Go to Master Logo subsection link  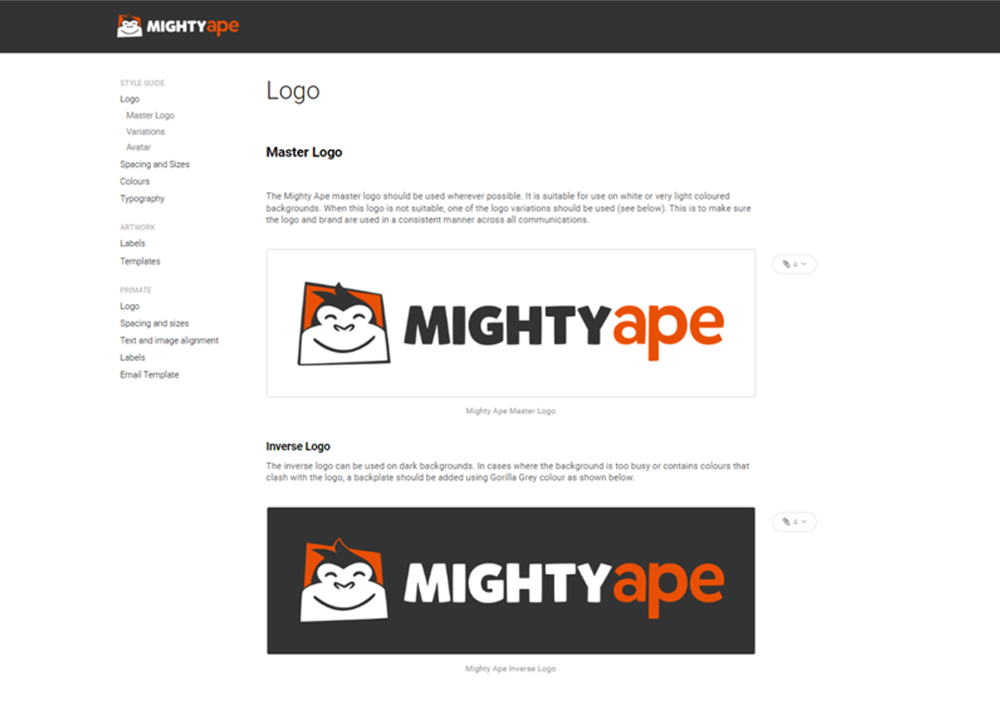[x=150, y=115]
